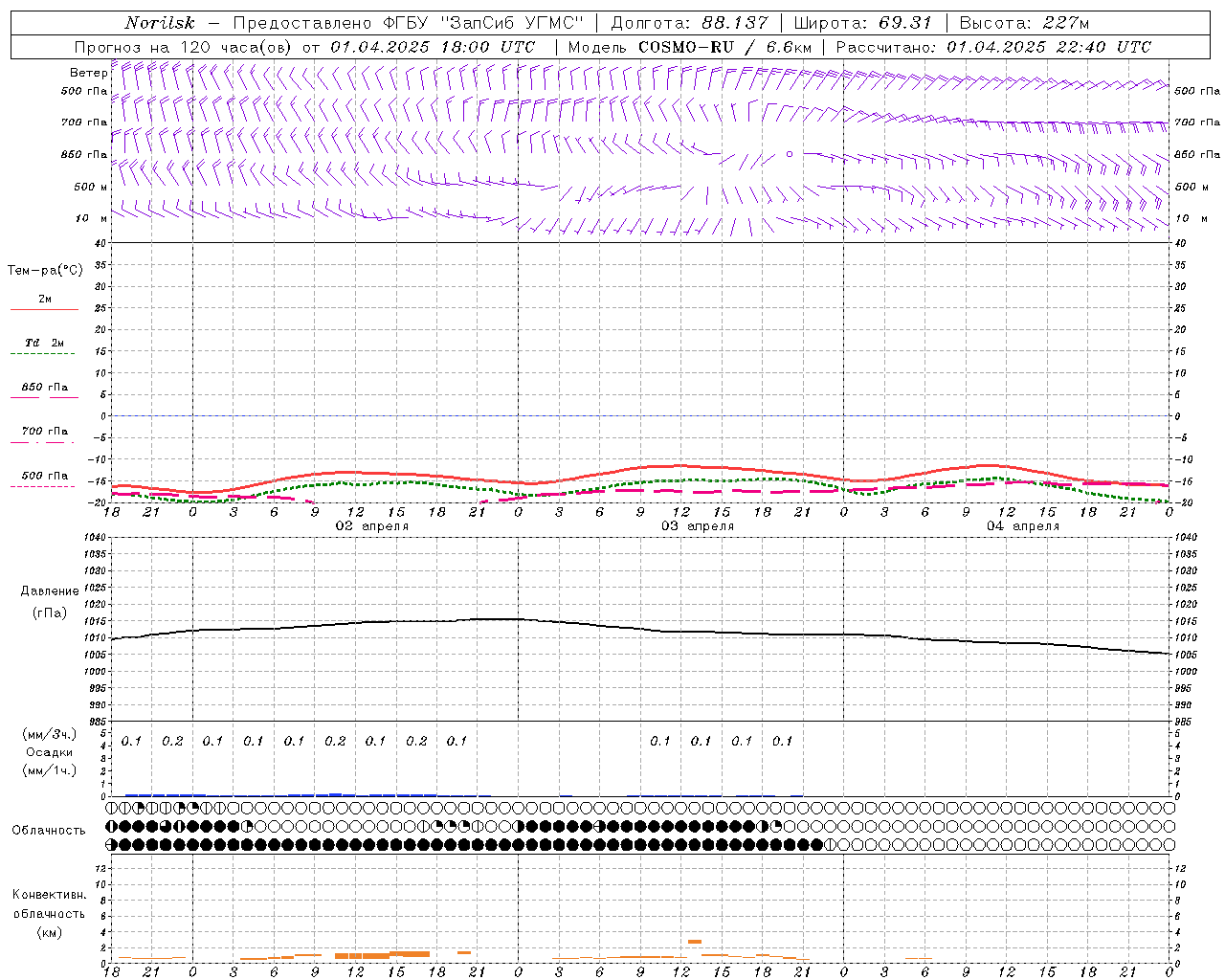
Task: Click the "04 апреля" date label
Action: pos(1022,526)
